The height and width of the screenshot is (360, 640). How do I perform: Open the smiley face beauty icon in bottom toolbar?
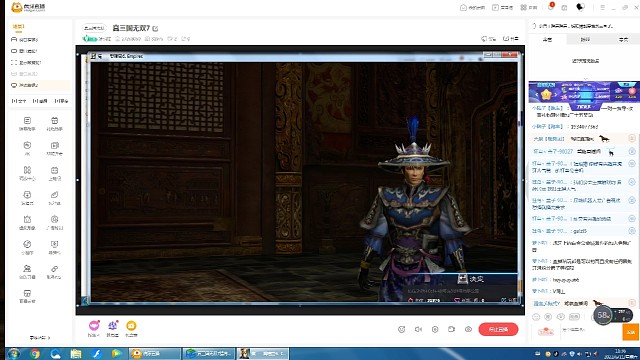point(402,329)
